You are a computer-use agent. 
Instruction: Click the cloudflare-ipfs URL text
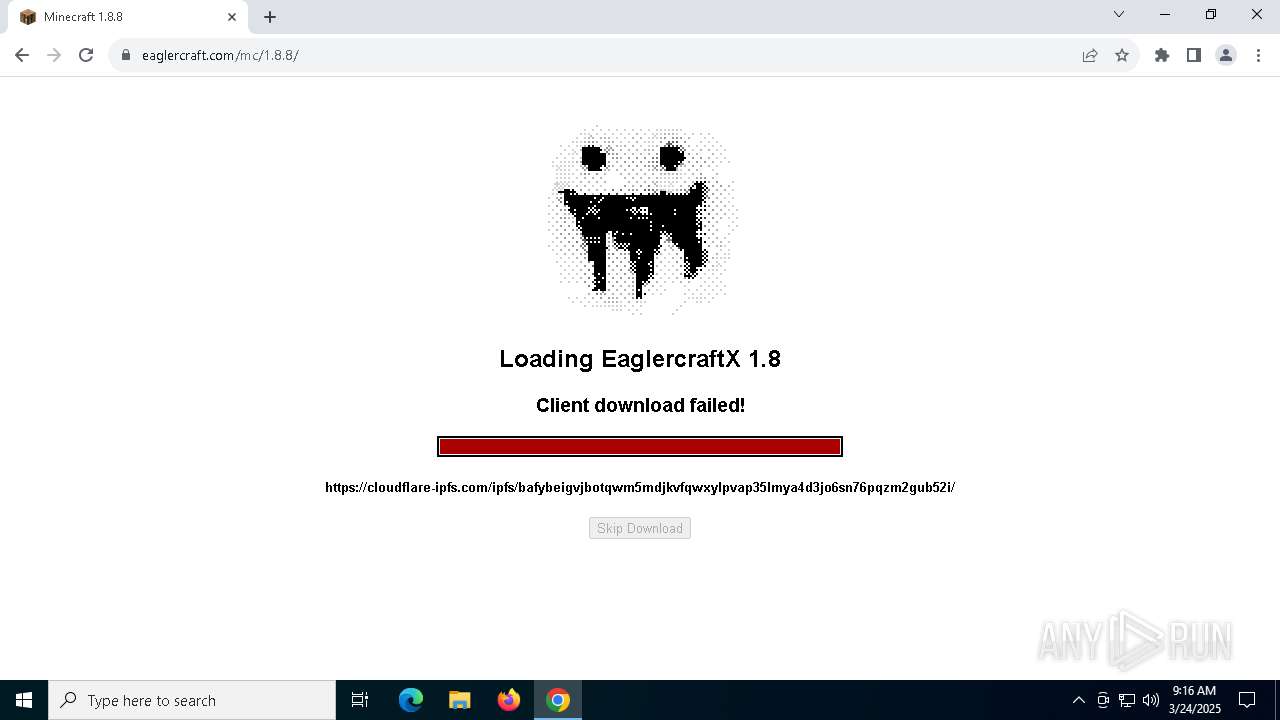point(640,487)
